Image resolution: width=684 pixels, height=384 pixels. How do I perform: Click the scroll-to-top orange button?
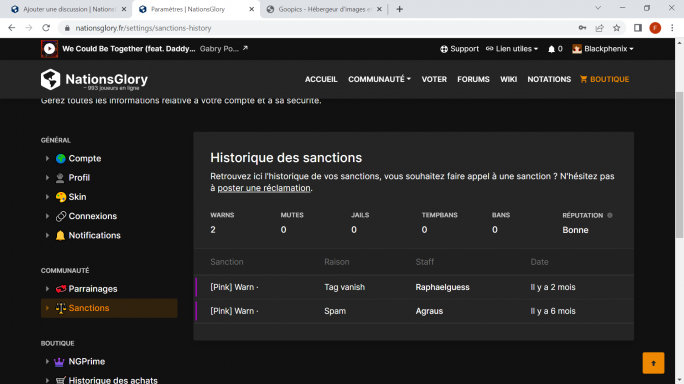(653, 363)
